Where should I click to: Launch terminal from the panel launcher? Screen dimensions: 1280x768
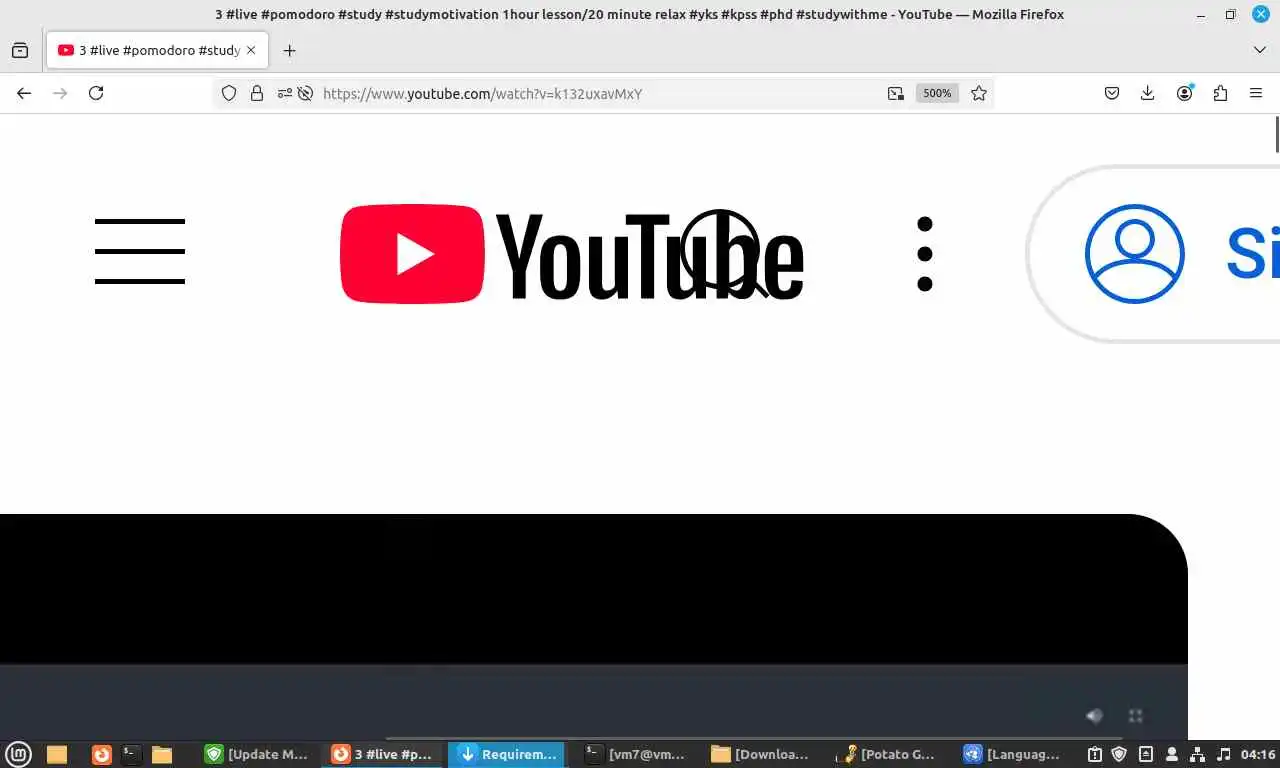pos(131,754)
